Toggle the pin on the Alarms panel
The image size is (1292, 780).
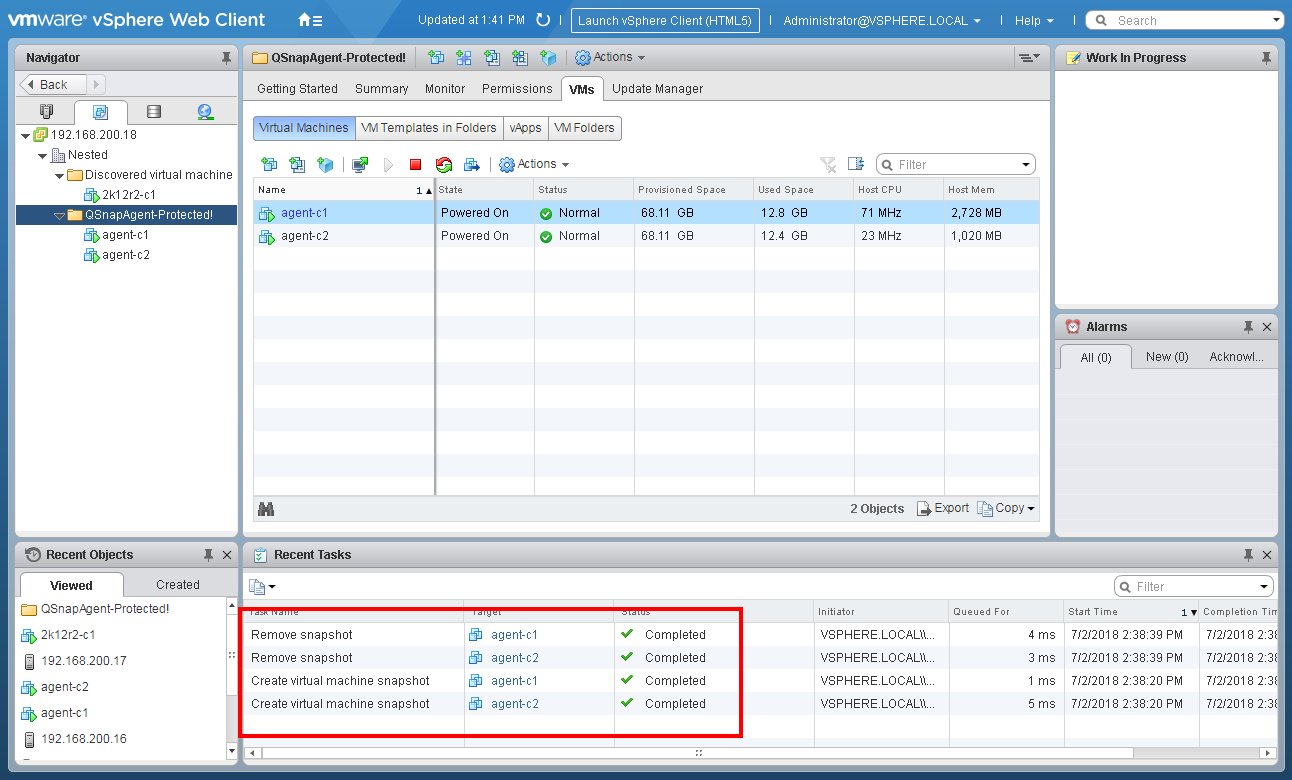tap(1248, 327)
